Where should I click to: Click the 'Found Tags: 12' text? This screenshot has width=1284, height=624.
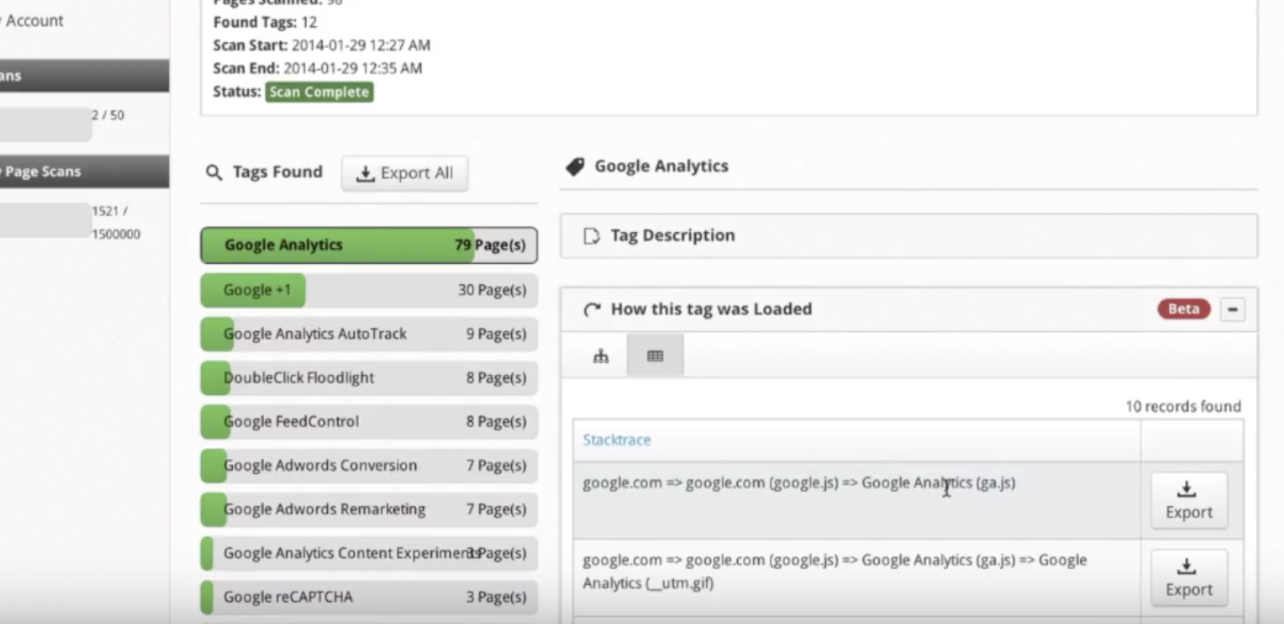tap(265, 21)
